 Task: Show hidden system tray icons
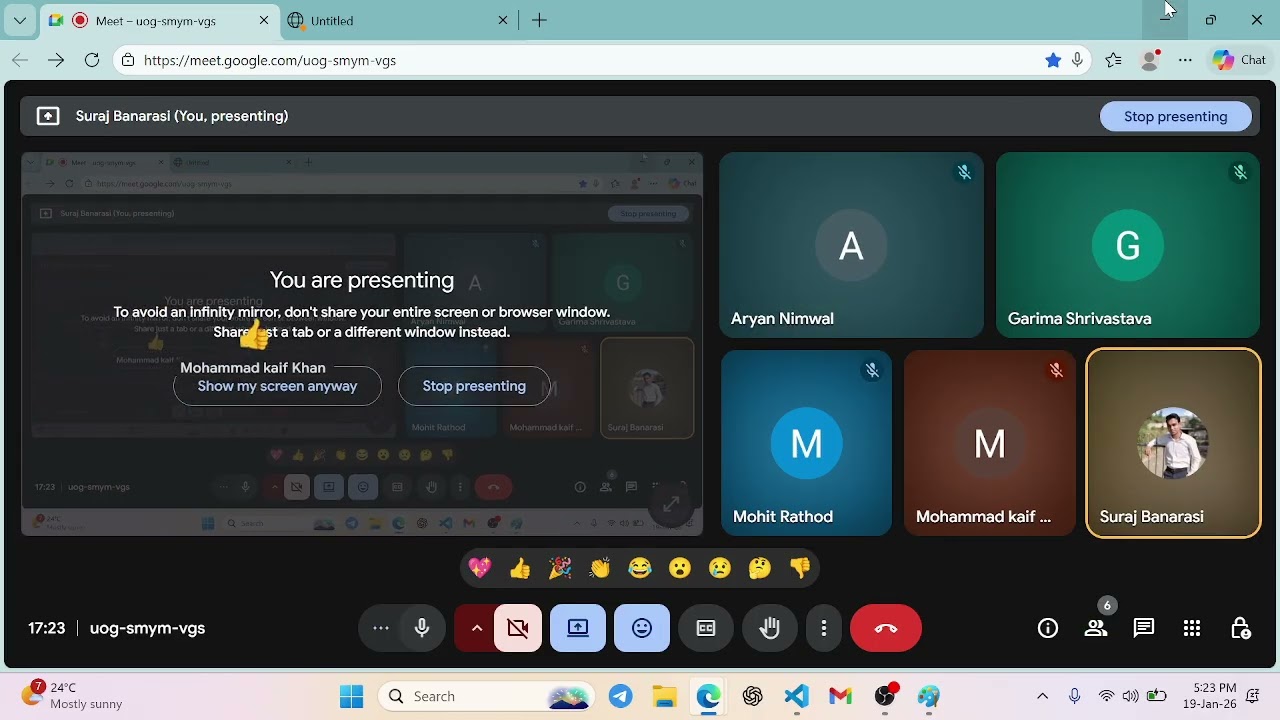(1042, 696)
